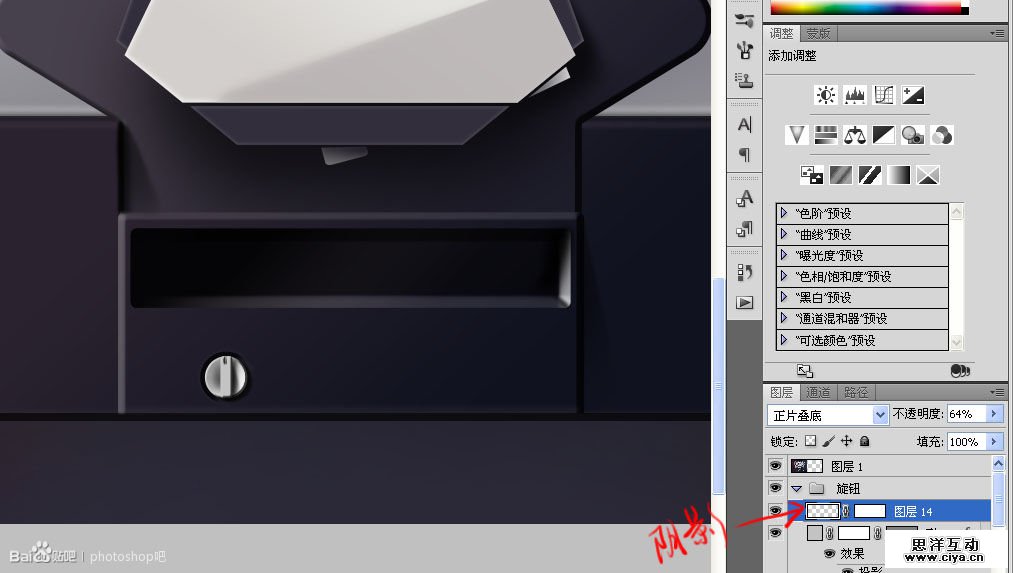Click the presets list scroll-down arrow

(956, 342)
